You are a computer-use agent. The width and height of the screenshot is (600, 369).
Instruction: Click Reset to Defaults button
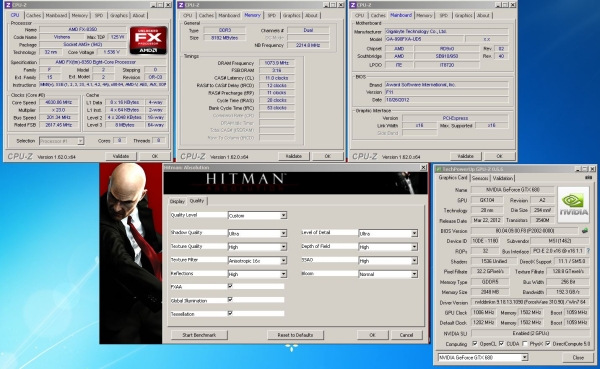[295, 335]
